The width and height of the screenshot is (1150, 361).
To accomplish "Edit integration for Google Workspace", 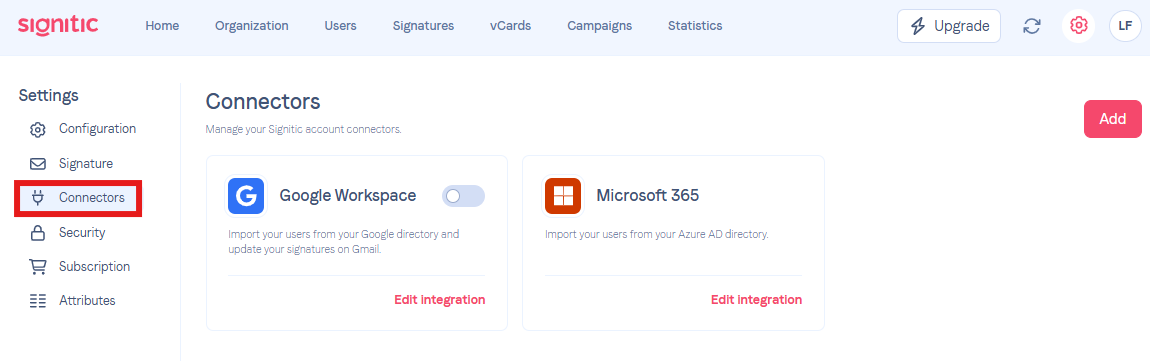I will (x=439, y=299).
